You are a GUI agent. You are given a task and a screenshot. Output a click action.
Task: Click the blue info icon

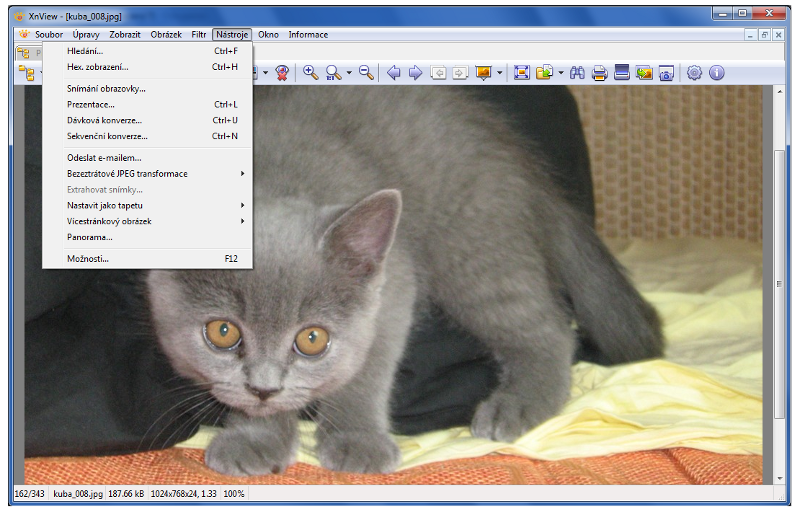pyautogui.click(x=716, y=72)
